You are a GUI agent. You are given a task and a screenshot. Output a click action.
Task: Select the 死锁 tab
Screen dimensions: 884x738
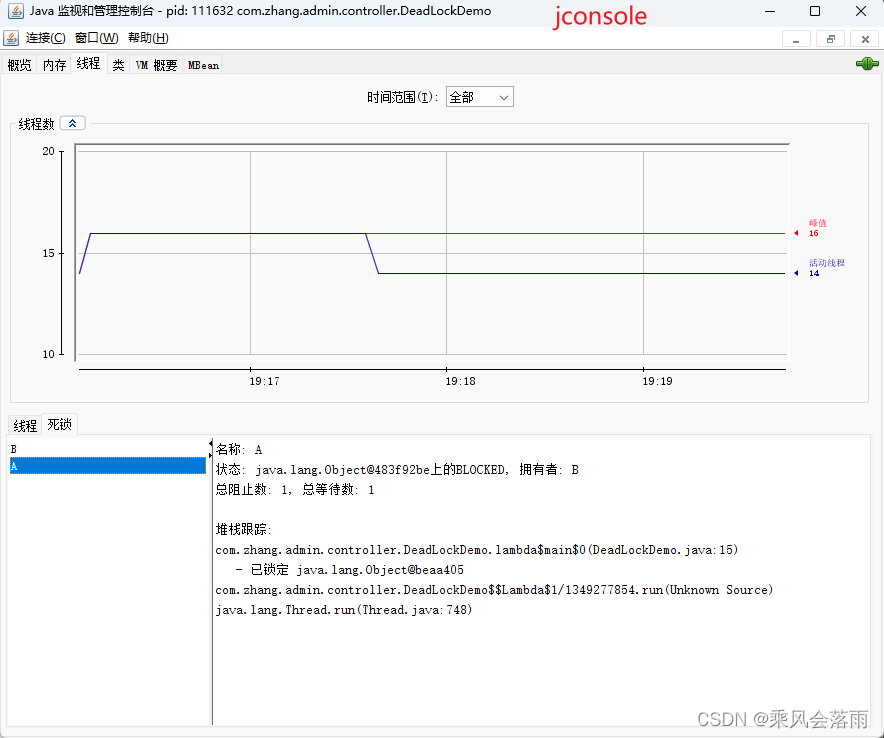tap(59, 425)
